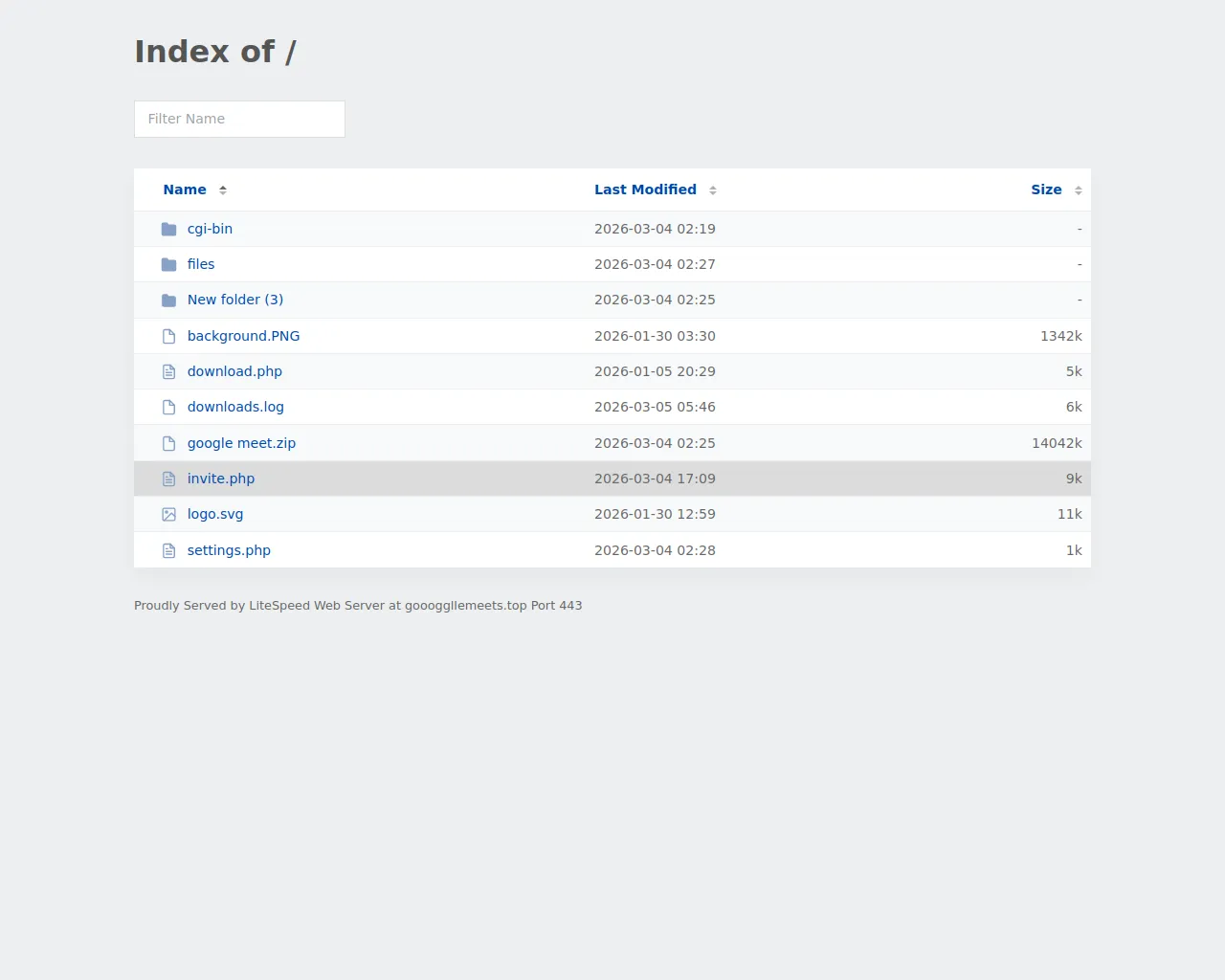Download google meet.zip via its link

[x=241, y=443]
